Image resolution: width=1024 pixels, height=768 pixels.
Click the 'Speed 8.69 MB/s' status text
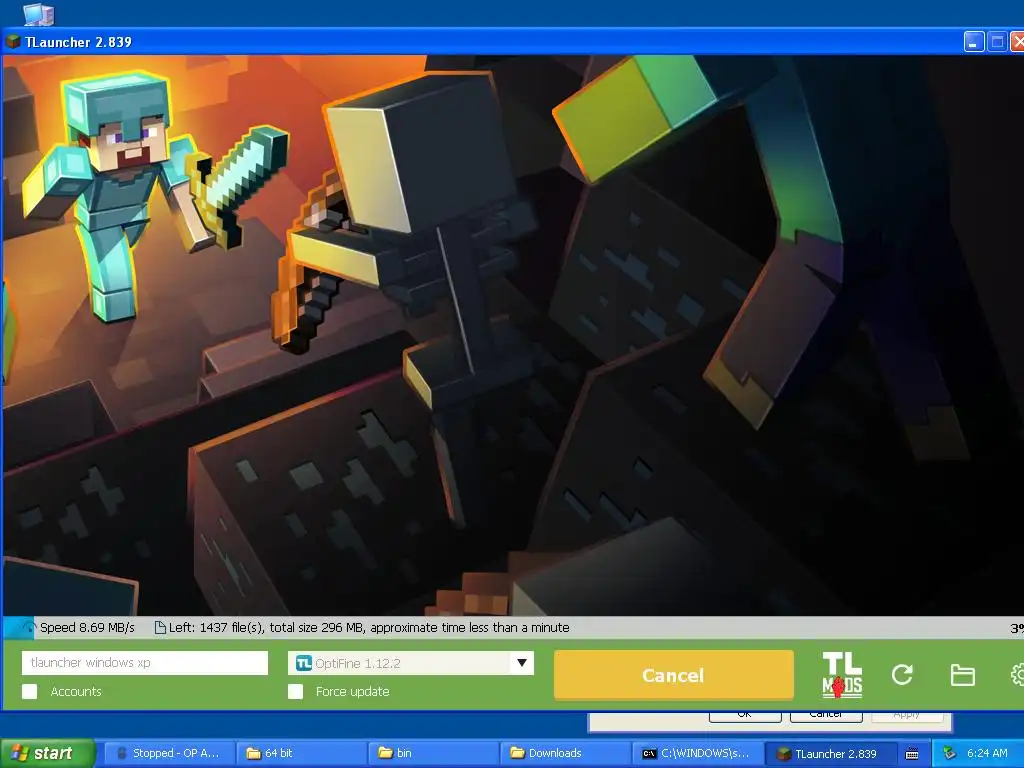point(87,628)
